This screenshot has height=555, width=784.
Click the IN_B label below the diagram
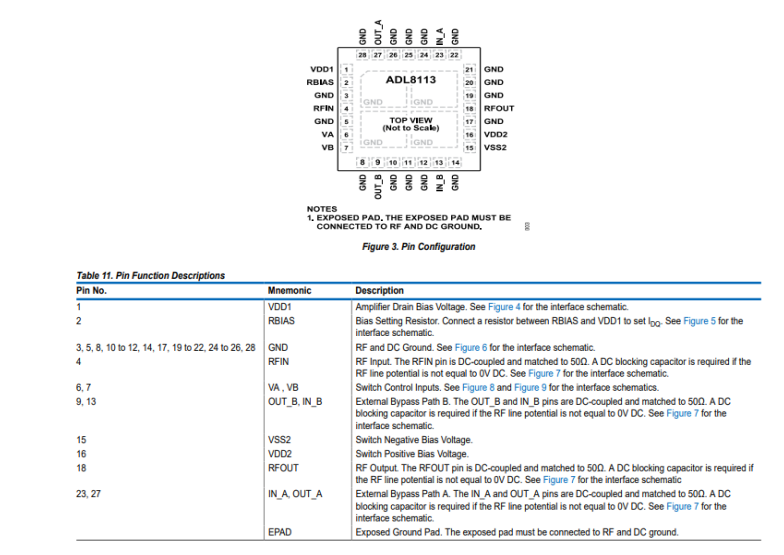(x=440, y=182)
